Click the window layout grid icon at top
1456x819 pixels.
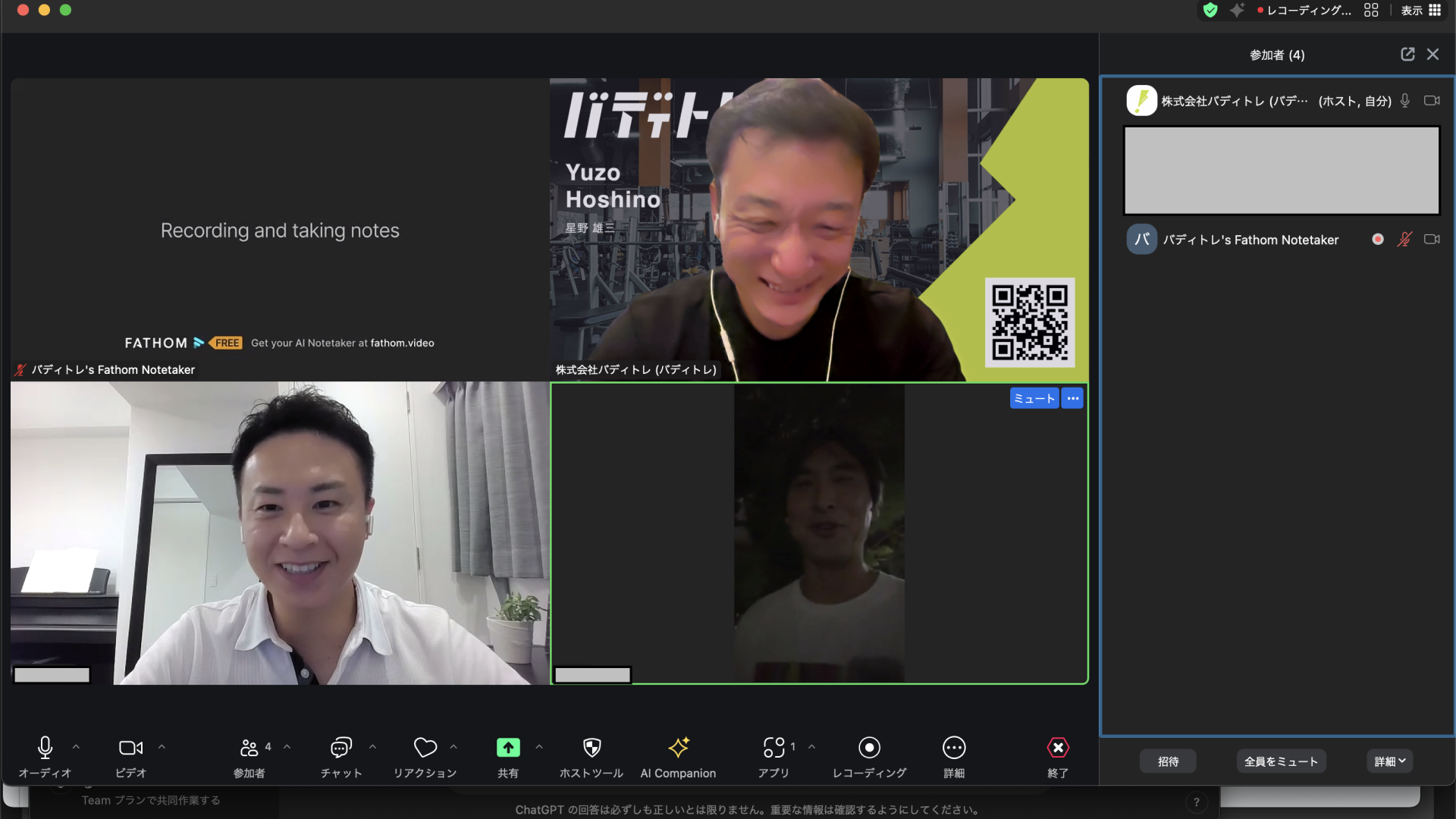[x=1371, y=10]
